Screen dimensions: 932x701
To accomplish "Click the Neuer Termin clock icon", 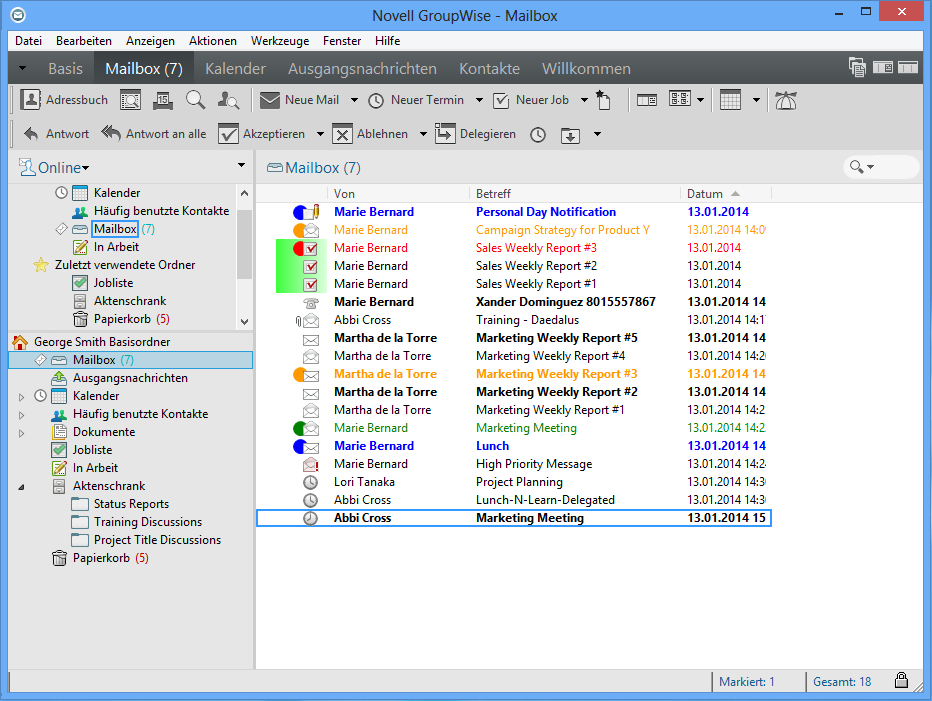I will (x=376, y=100).
